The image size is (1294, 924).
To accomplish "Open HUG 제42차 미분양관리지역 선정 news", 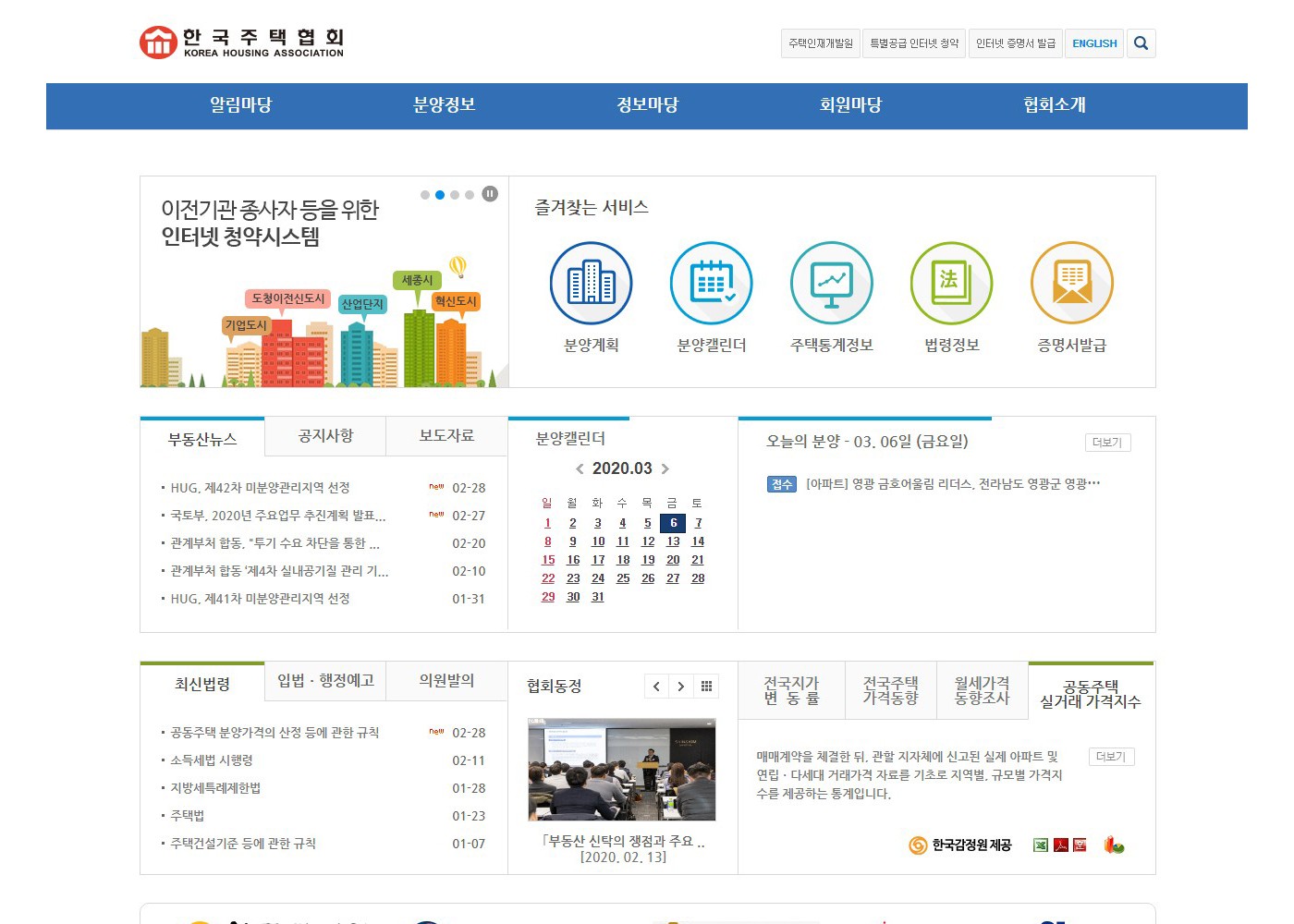I will pos(260,488).
